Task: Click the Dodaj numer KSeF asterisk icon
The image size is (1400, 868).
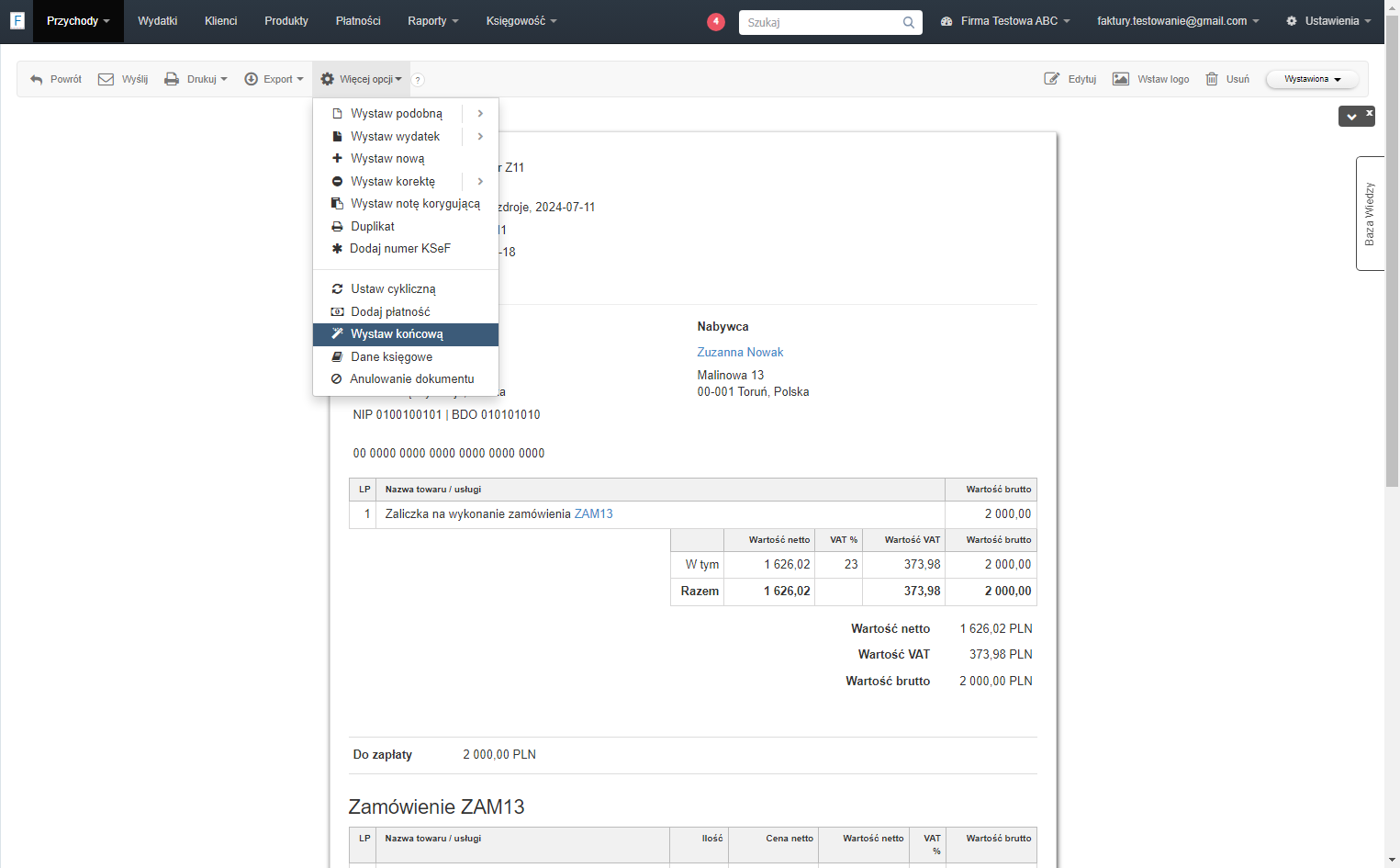Action: (x=337, y=248)
